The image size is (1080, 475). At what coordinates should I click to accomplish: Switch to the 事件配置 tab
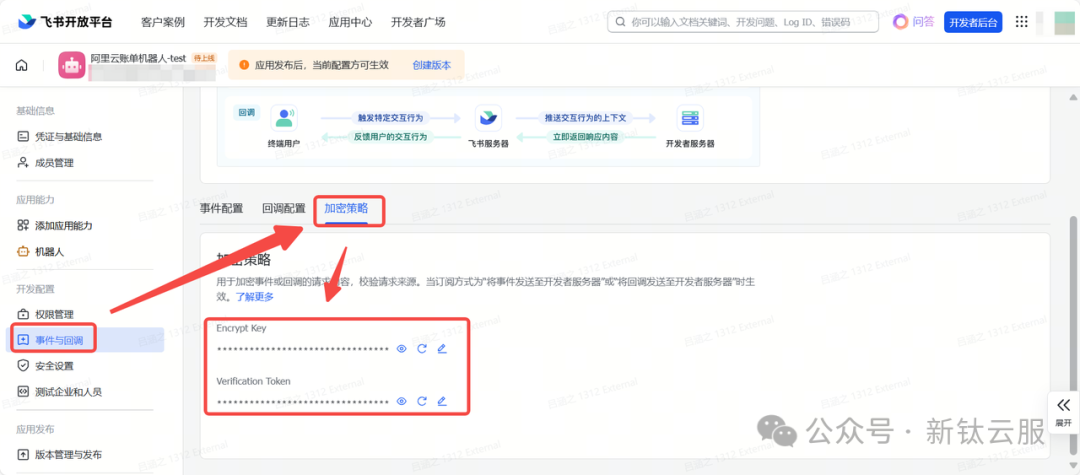pyautogui.click(x=222, y=208)
